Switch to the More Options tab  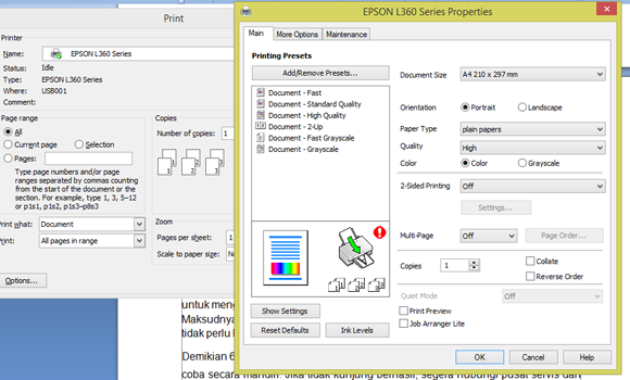[x=297, y=34]
